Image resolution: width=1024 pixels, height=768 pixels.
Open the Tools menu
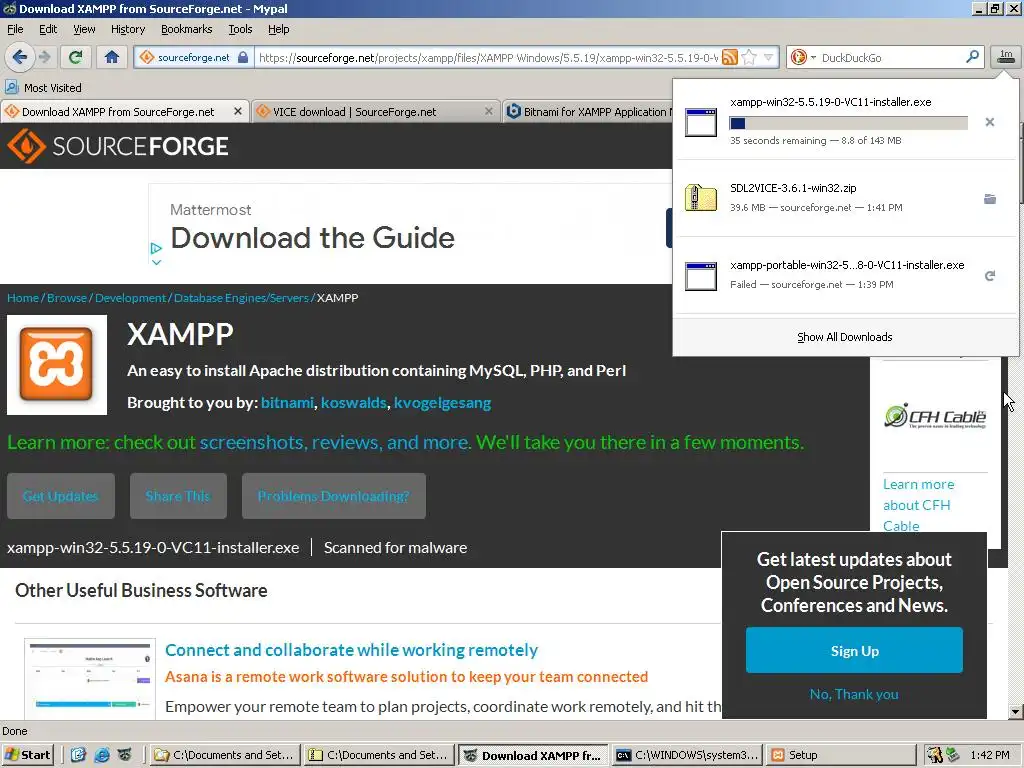coord(240,29)
